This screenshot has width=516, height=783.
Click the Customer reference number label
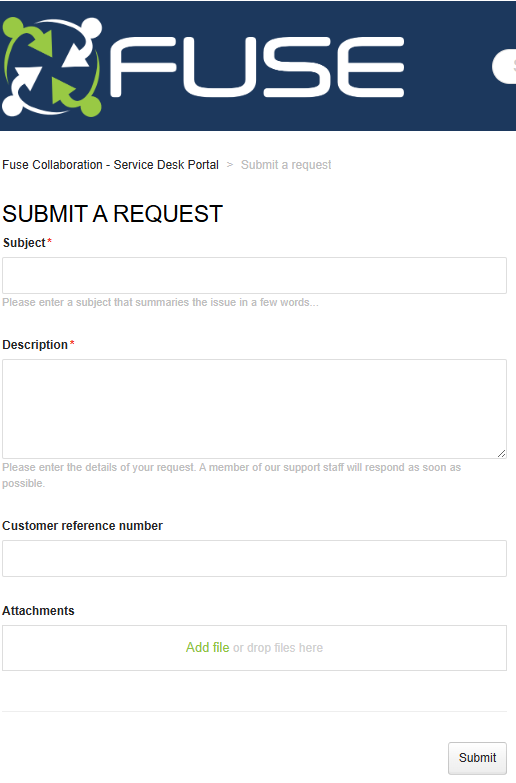tap(82, 526)
